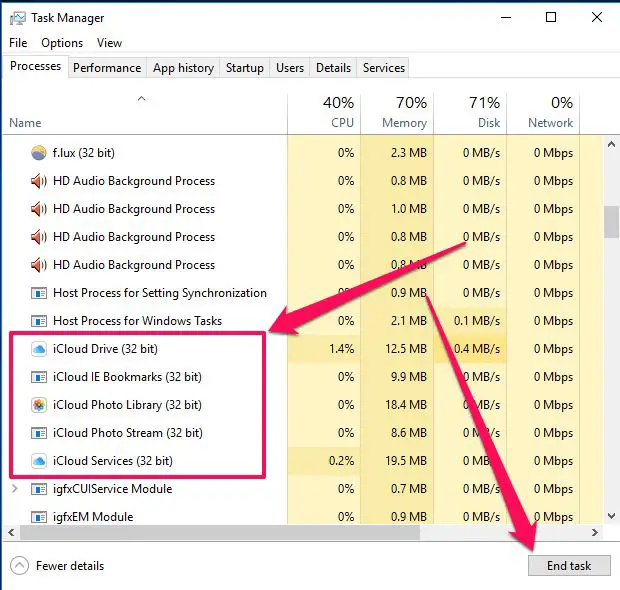Select iCloud IE Bookmarks (32 bit) process

pos(127,377)
